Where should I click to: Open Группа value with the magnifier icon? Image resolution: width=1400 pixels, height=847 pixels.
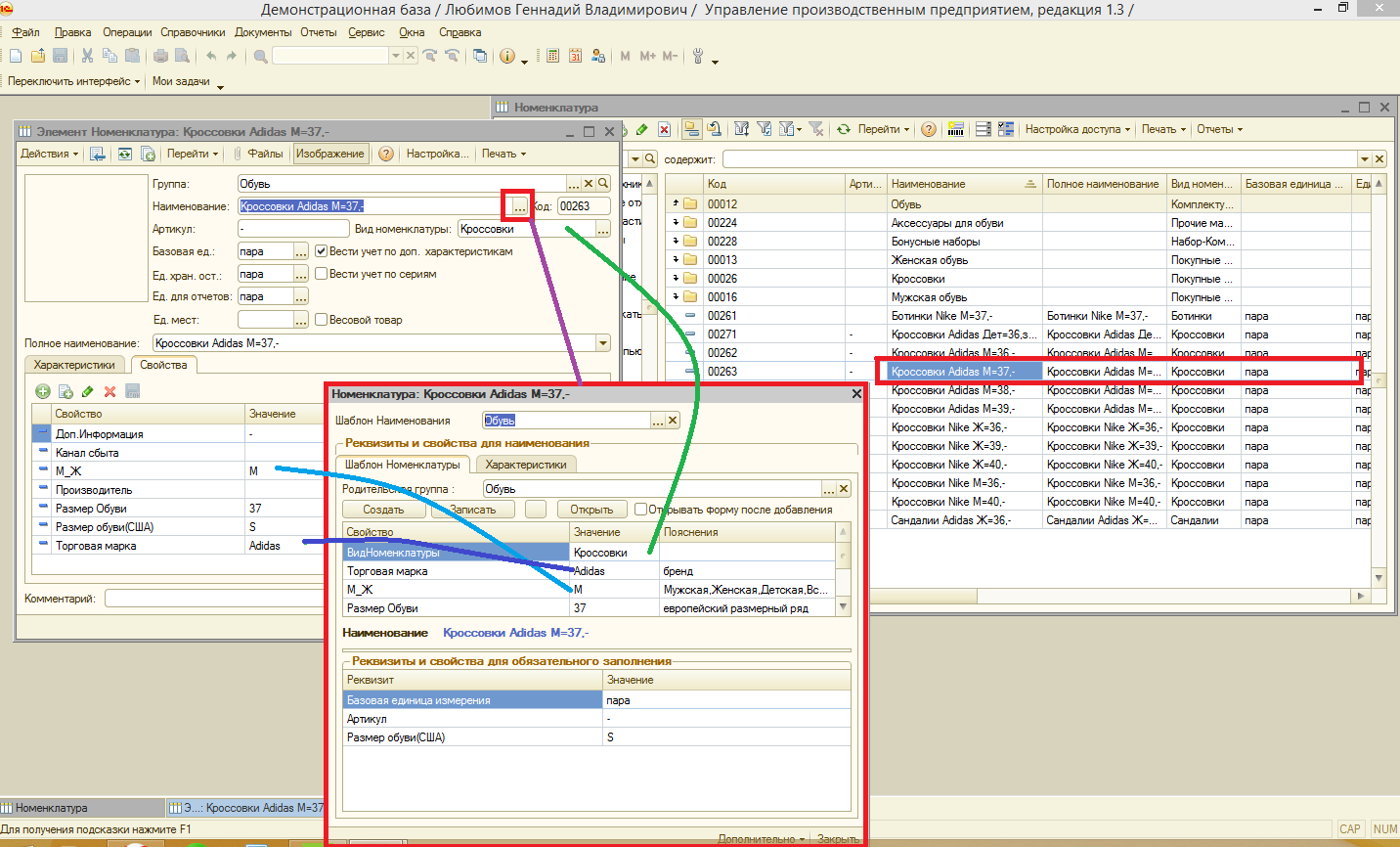[604, 183]
